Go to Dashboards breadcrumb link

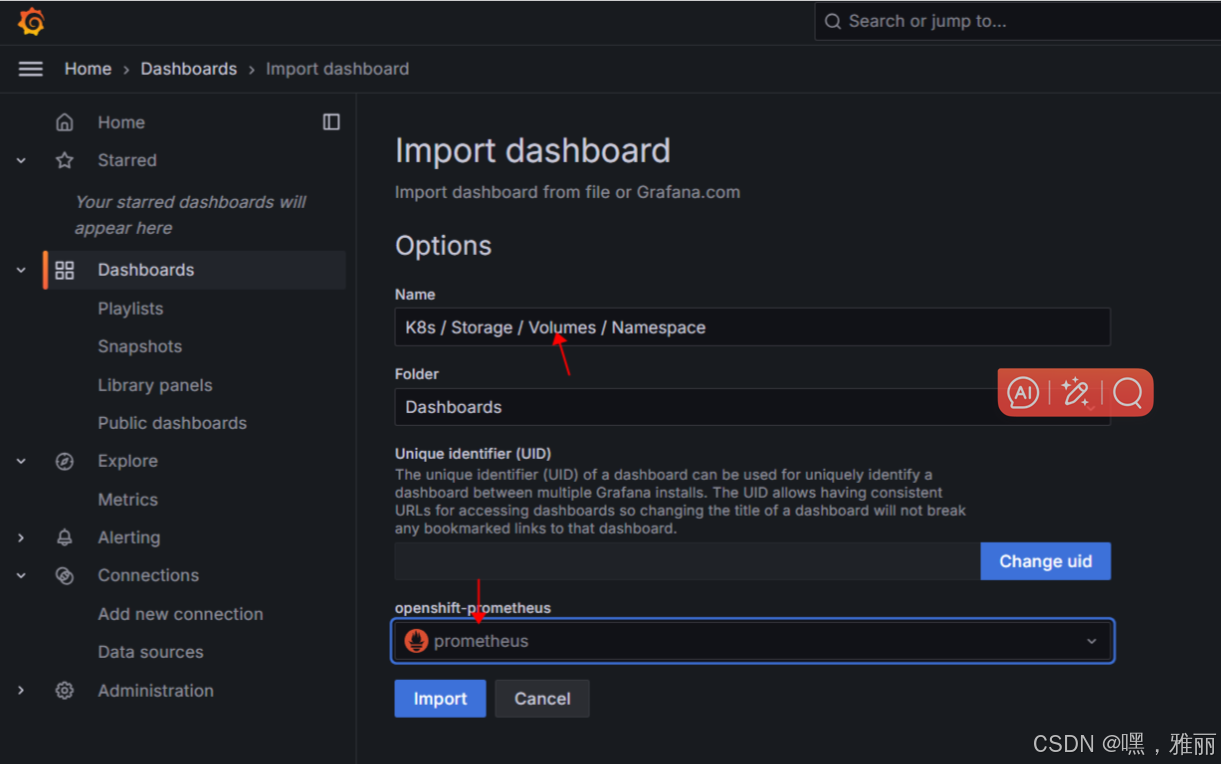tap(189, 69)
